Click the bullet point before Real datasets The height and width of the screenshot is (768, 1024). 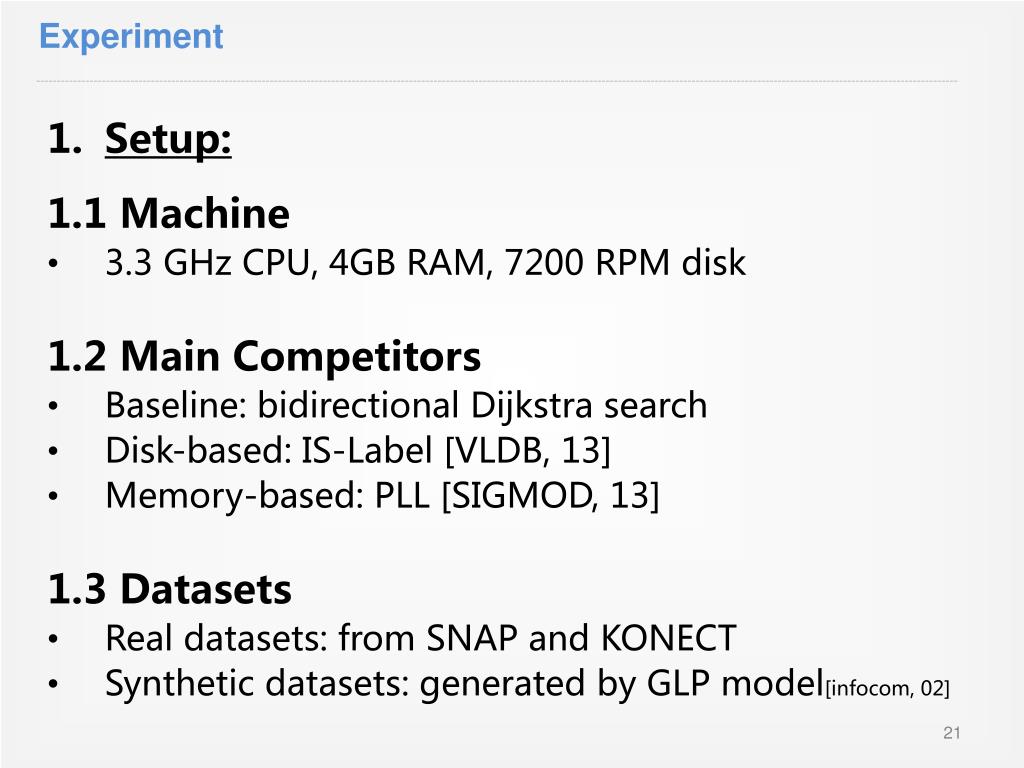pyautogui.click(x=53, y=639)
